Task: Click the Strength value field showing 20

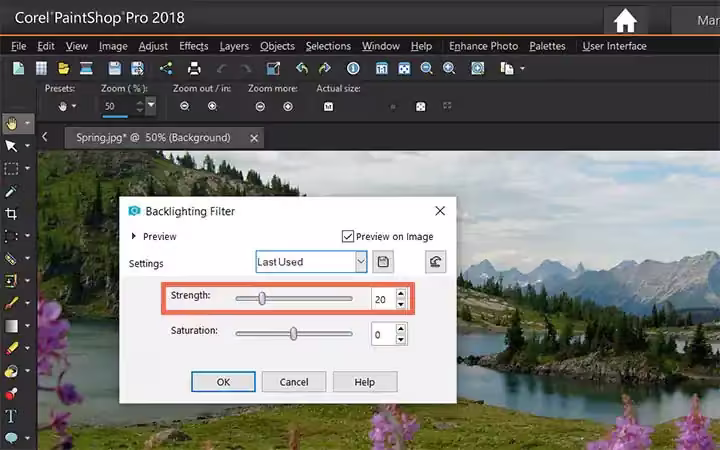Action: click(x=383, y=299)
